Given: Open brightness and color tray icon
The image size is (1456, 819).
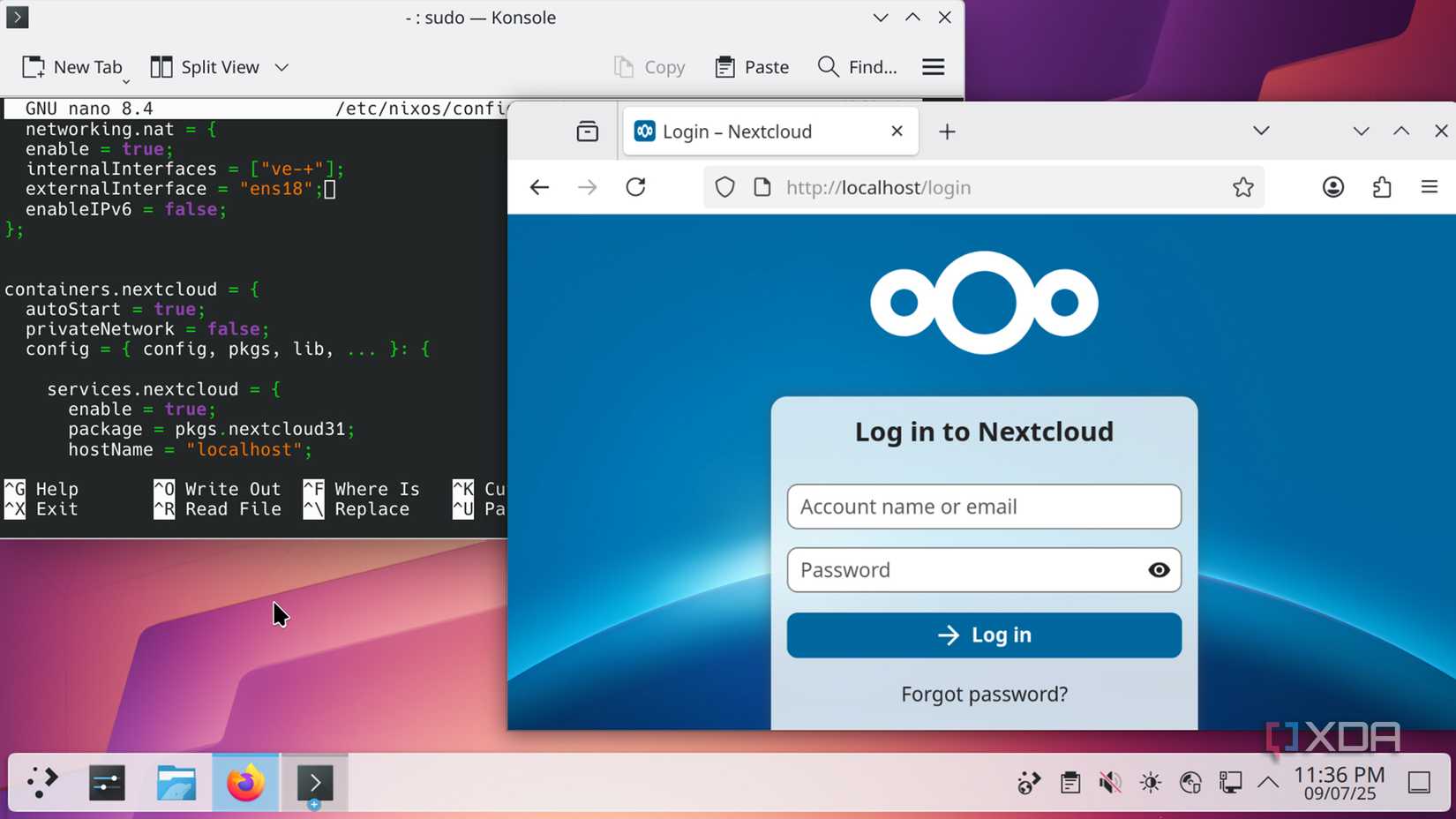Looking at the screenshot, I should click(x=1151, y=783).
